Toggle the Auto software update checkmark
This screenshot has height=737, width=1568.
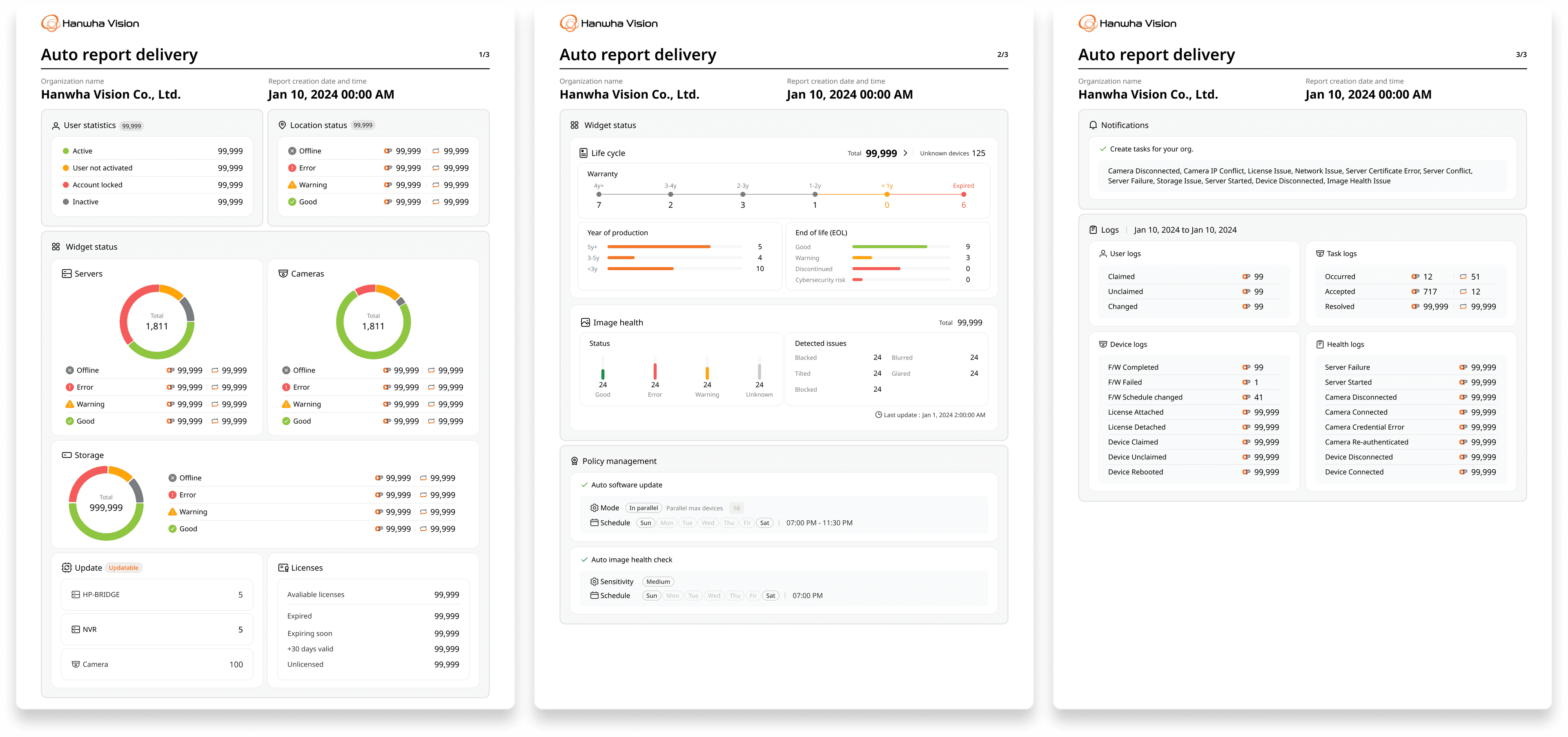[x=584, y=485]
